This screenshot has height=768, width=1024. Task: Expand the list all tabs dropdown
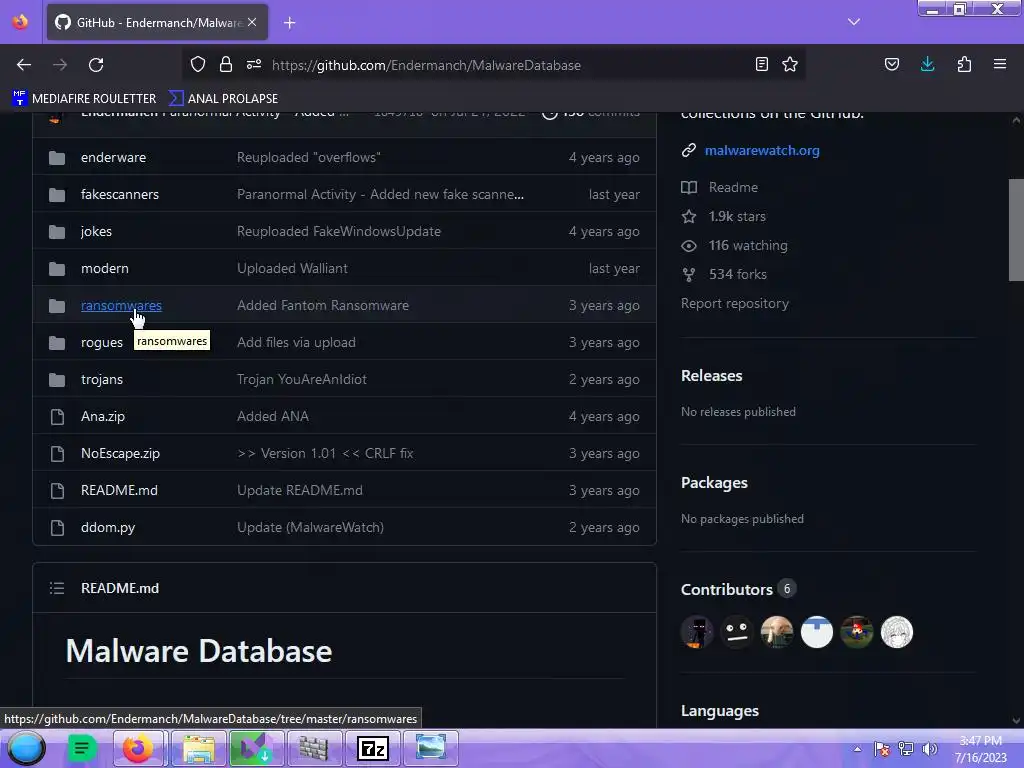854,22
